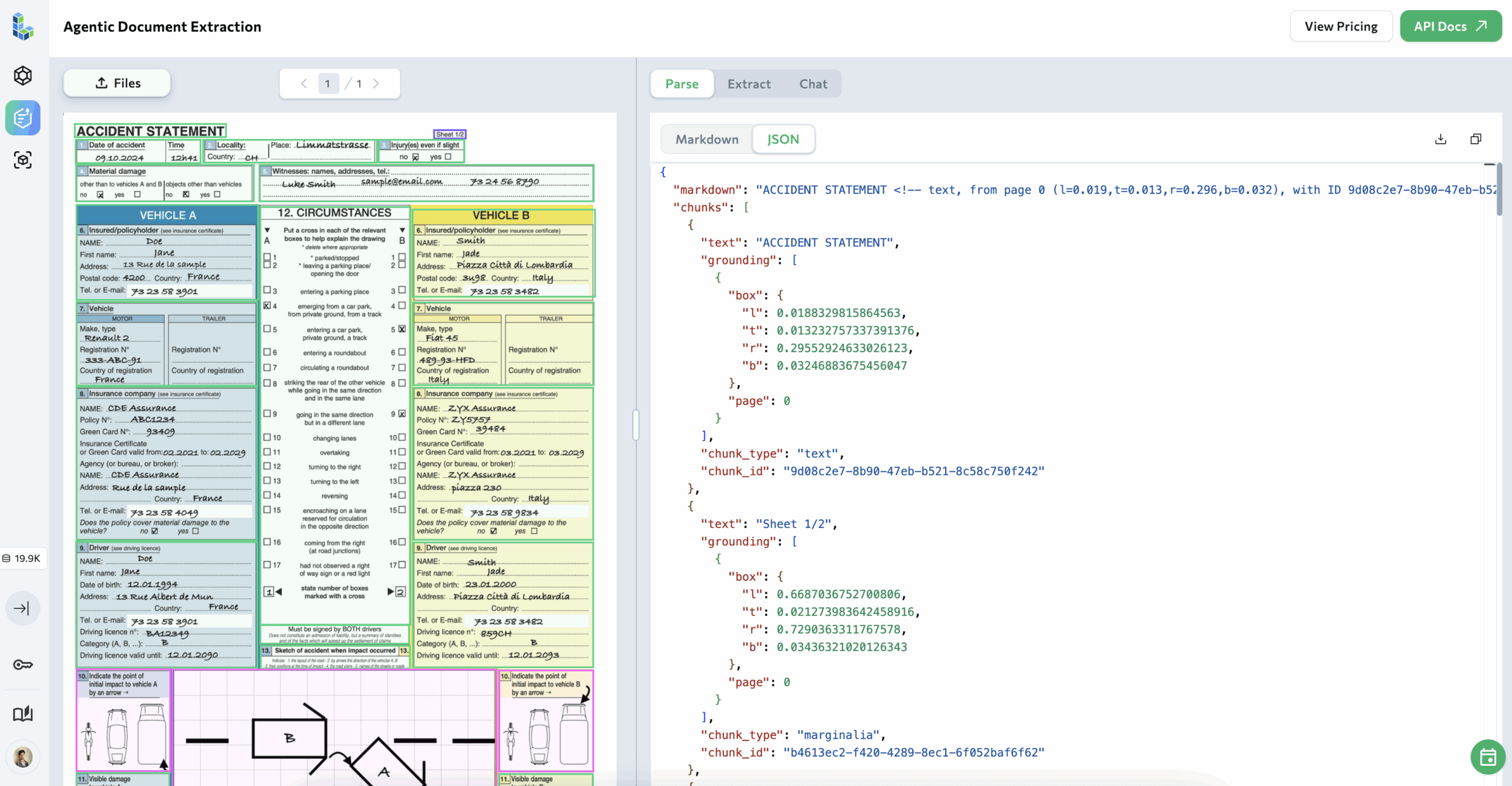The width and height of the screenshot is (1512, 786).
Task: Select the JSON view toggle
Action: click(x=783, y=139)
